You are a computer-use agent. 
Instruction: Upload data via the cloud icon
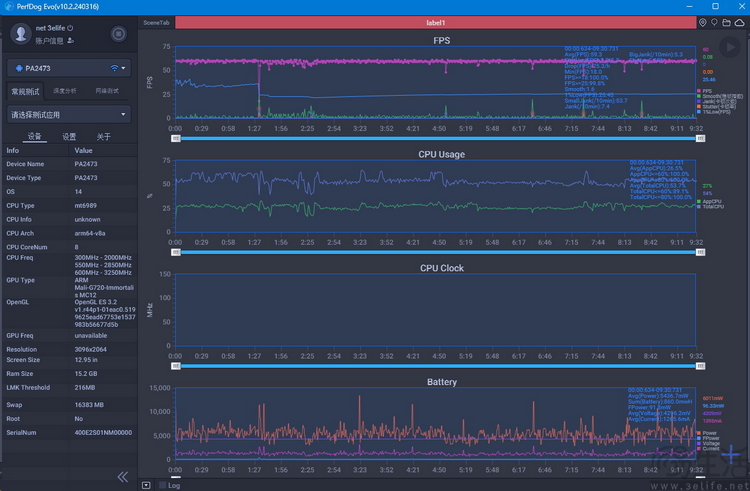click(x=739, y=22)
